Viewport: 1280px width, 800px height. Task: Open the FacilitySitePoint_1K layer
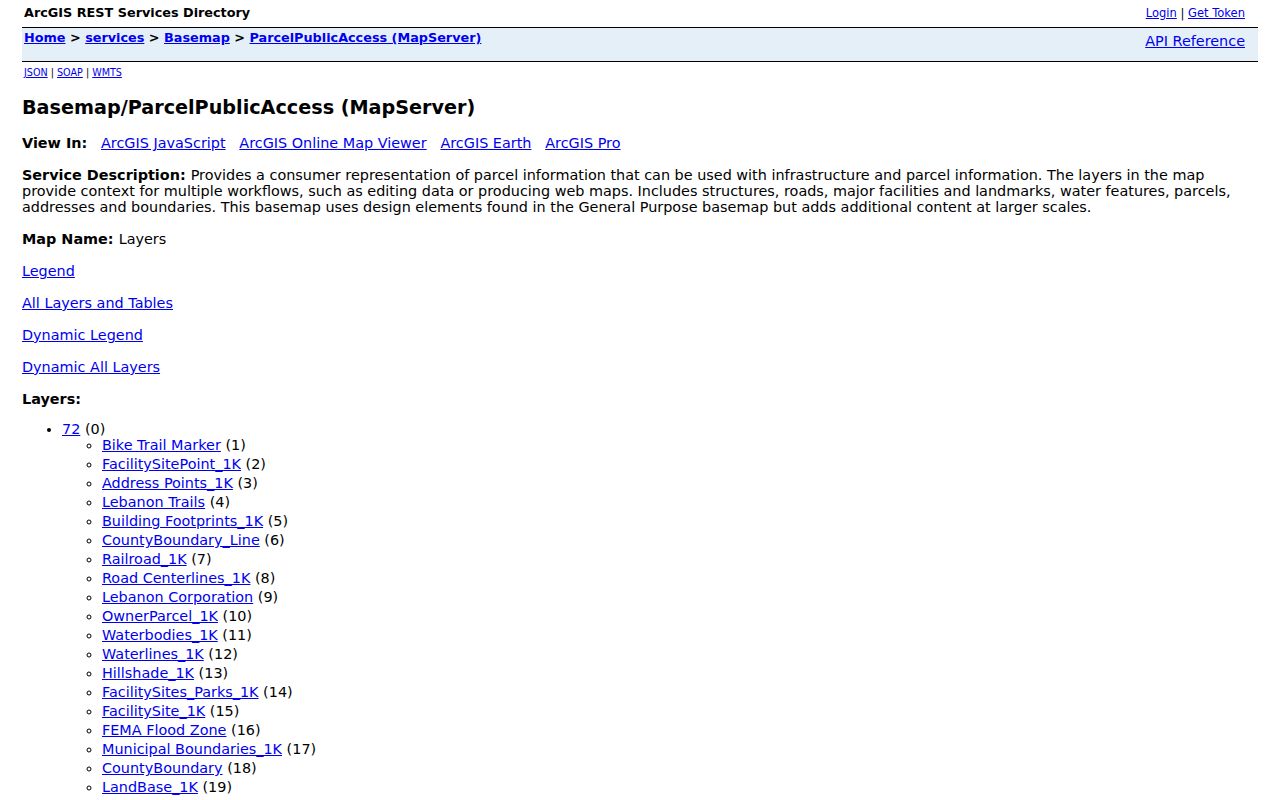pos(172,464)
